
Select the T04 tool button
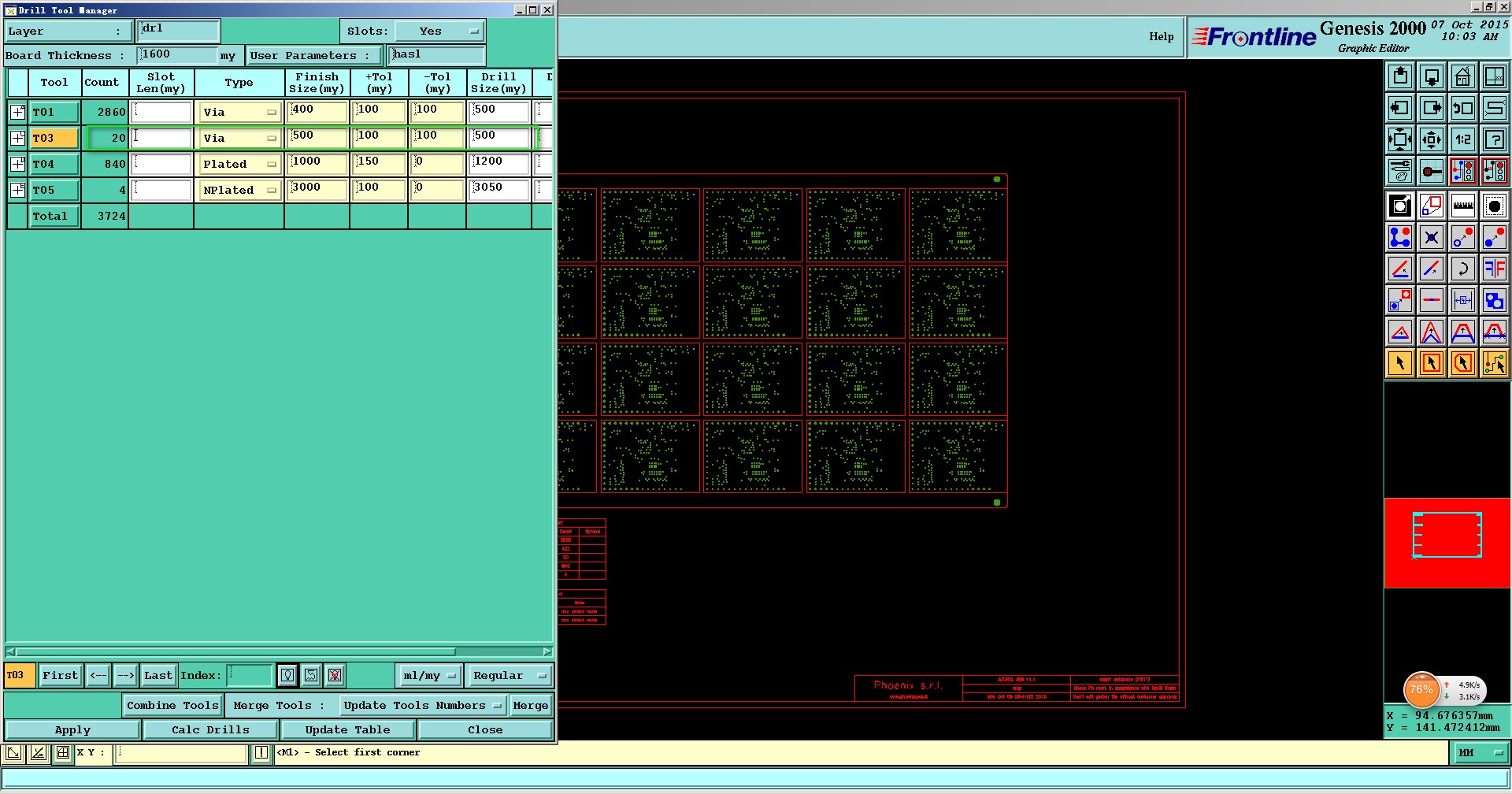(54, 164)
